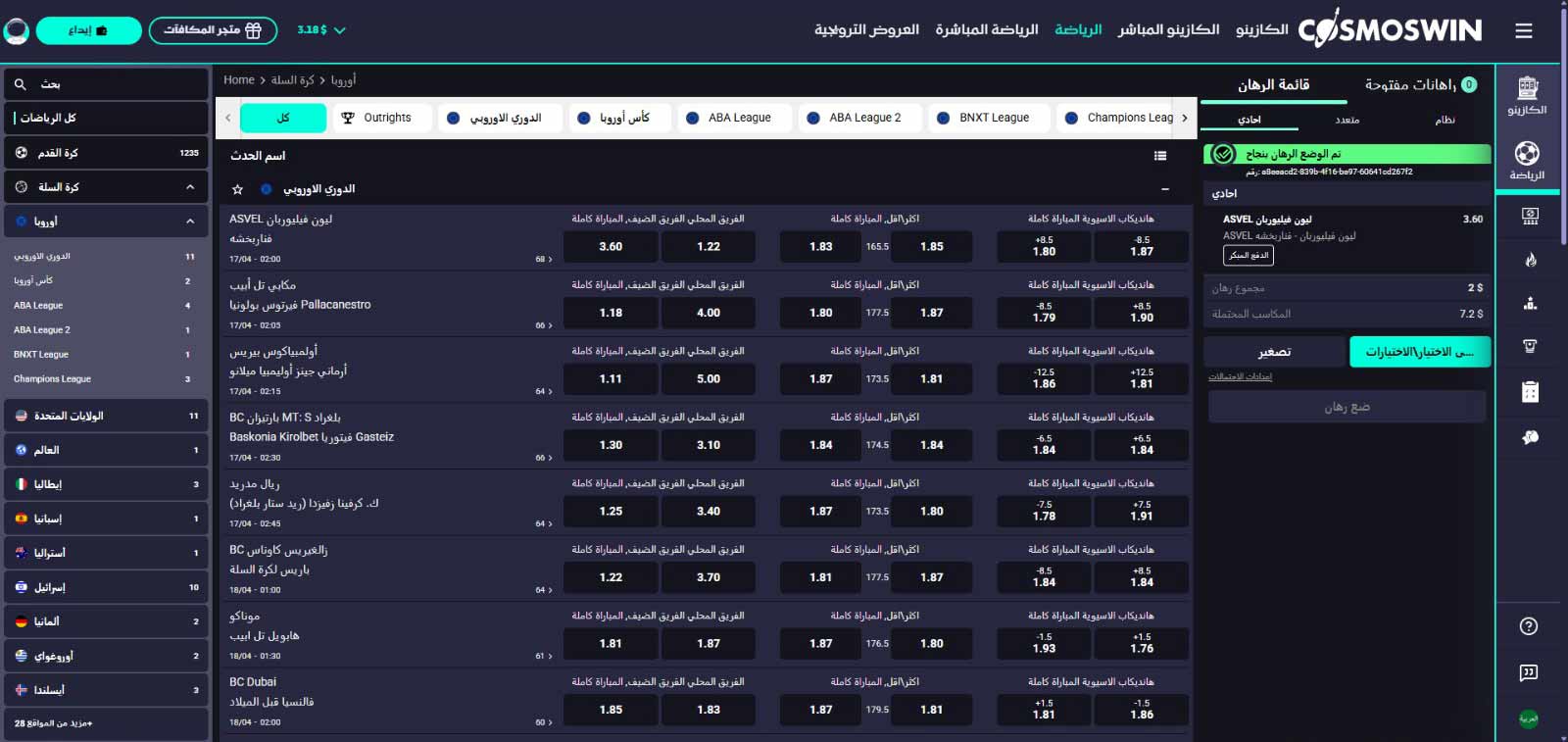Switch to نظام system bet tab

[1445, 120]
